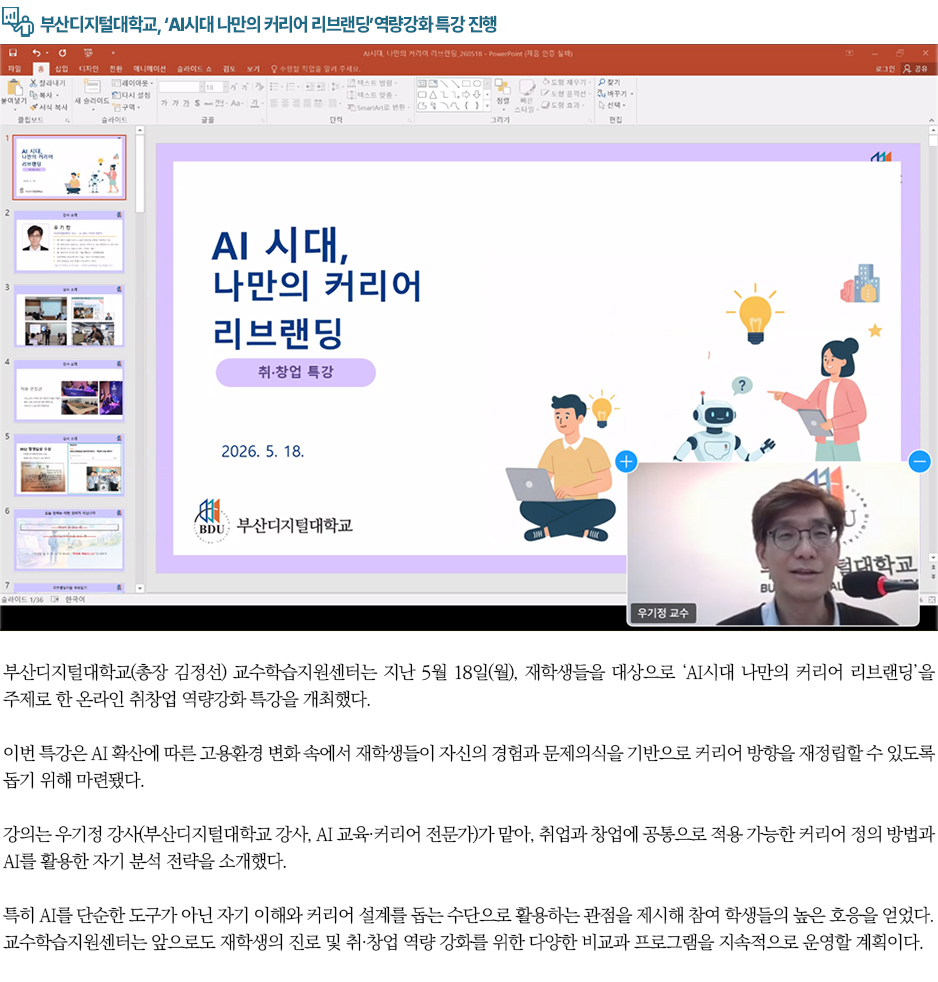The height and width of the screenshot is (982, 938).
Task: Cut the selection with 잘라내기
Action: pos(48,83)
